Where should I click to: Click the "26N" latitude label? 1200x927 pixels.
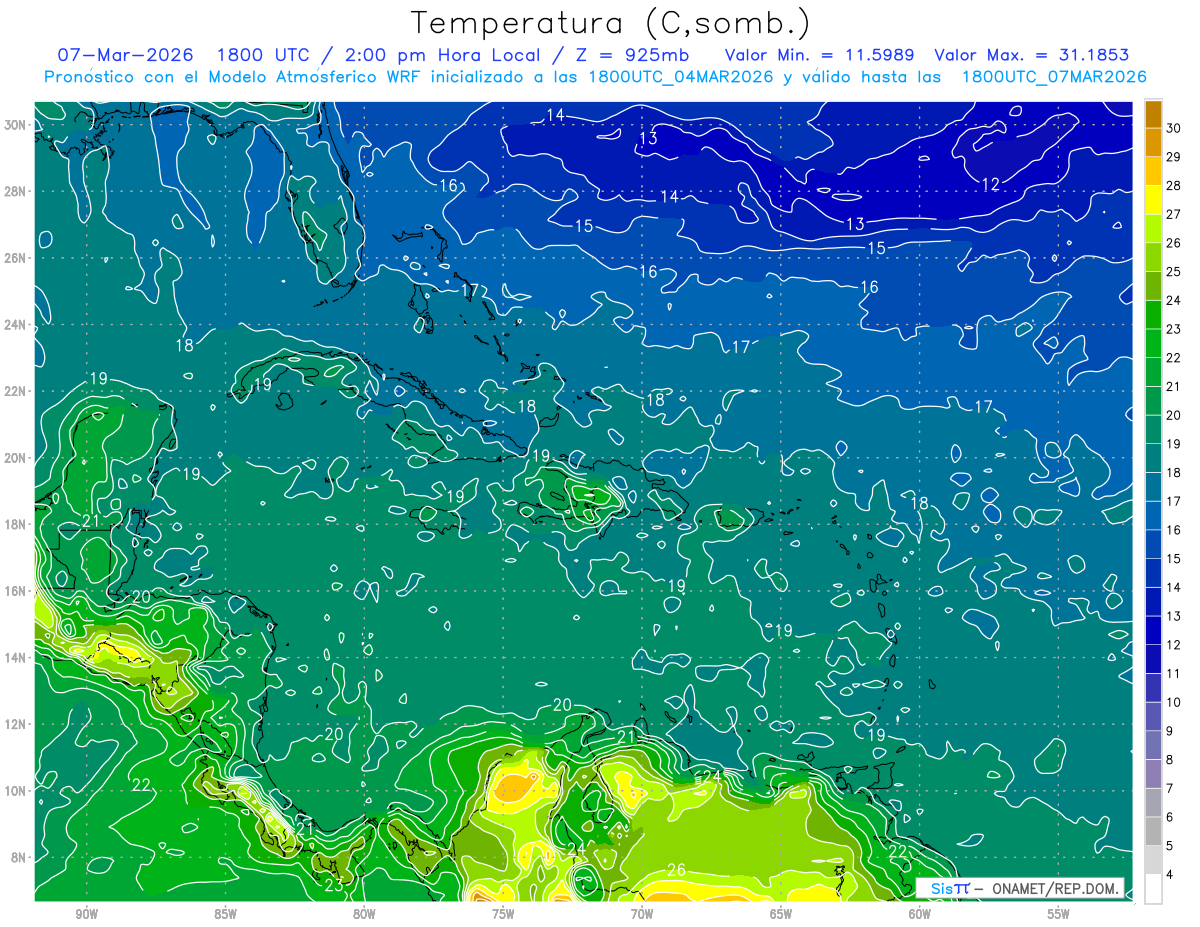15,258
